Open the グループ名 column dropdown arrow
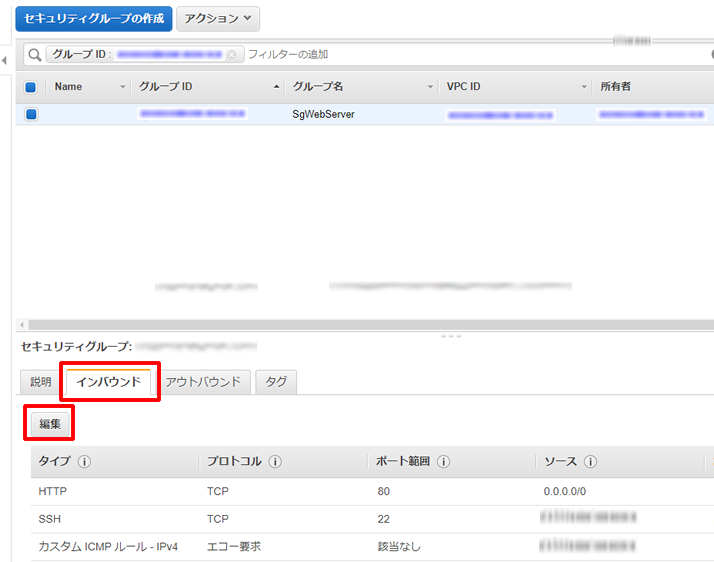The image size is (714, 562). [x=430, y=87]
